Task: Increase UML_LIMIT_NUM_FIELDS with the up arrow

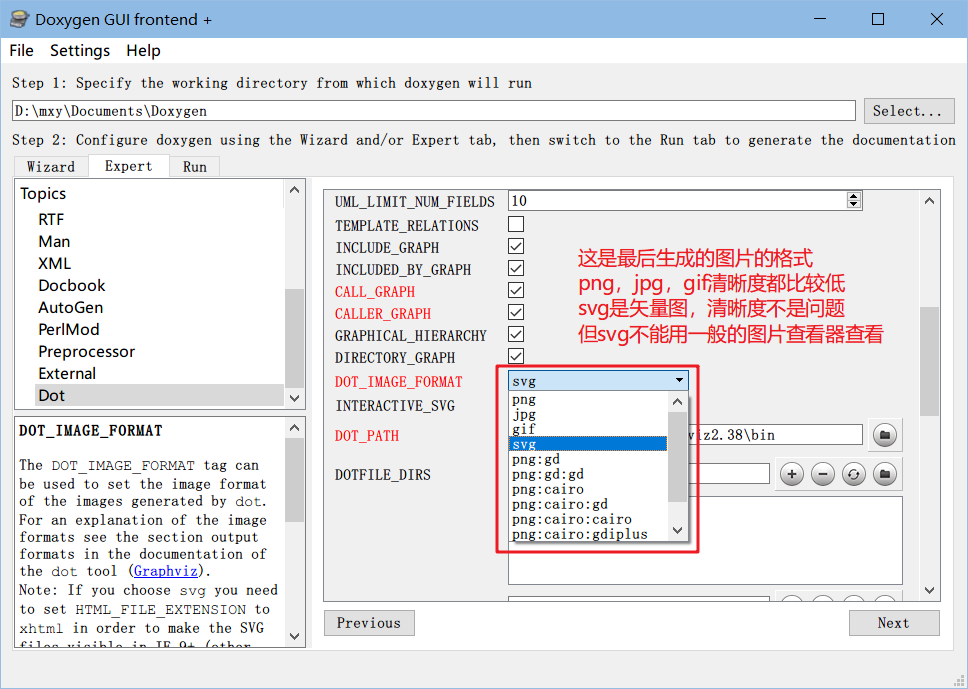Action: pos(852,197)
